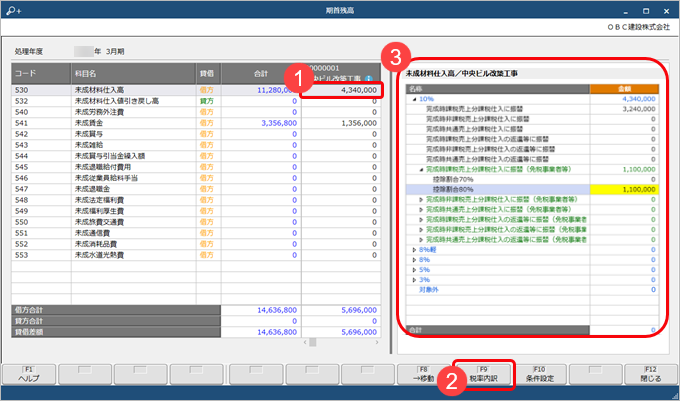Select row 542 未成賞与
This screenshot has width=680, height=401.
click(x=196, y=134)
